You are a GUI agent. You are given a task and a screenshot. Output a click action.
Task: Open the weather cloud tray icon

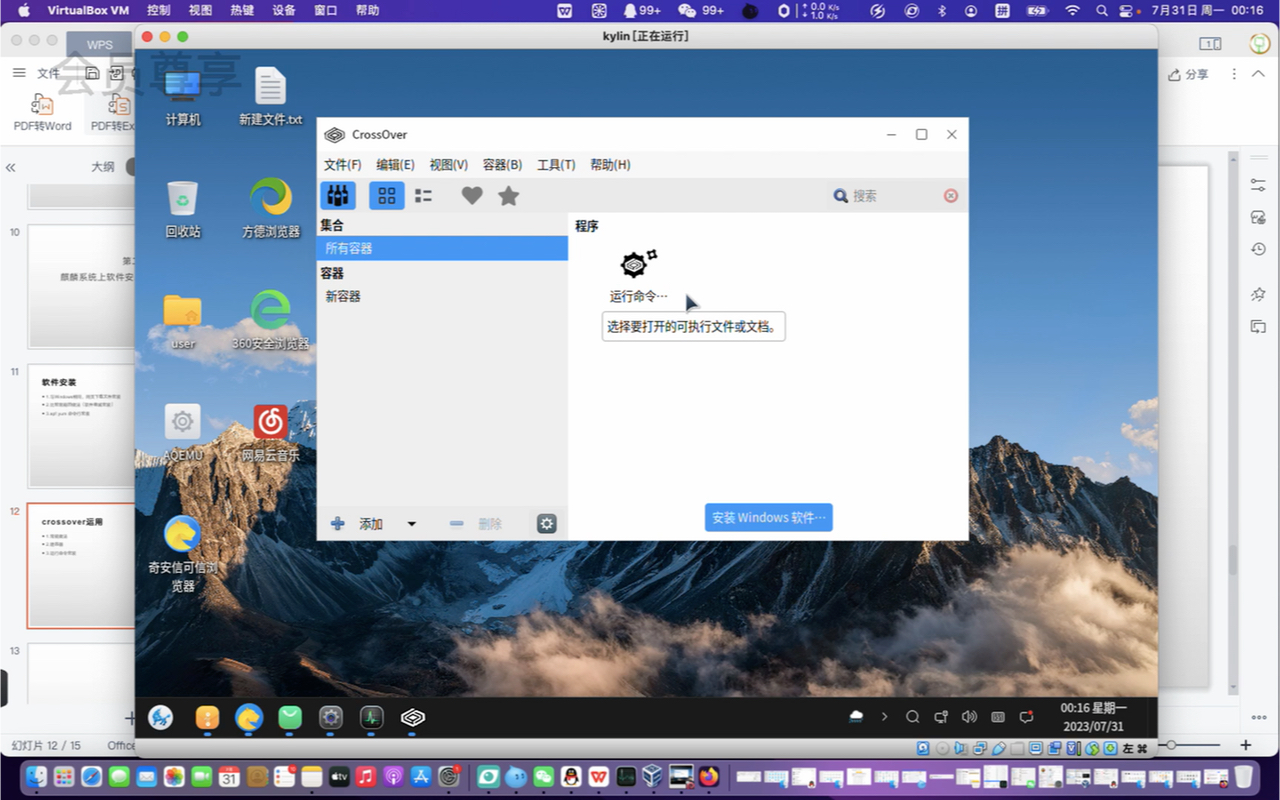click(x=856, y=717)
